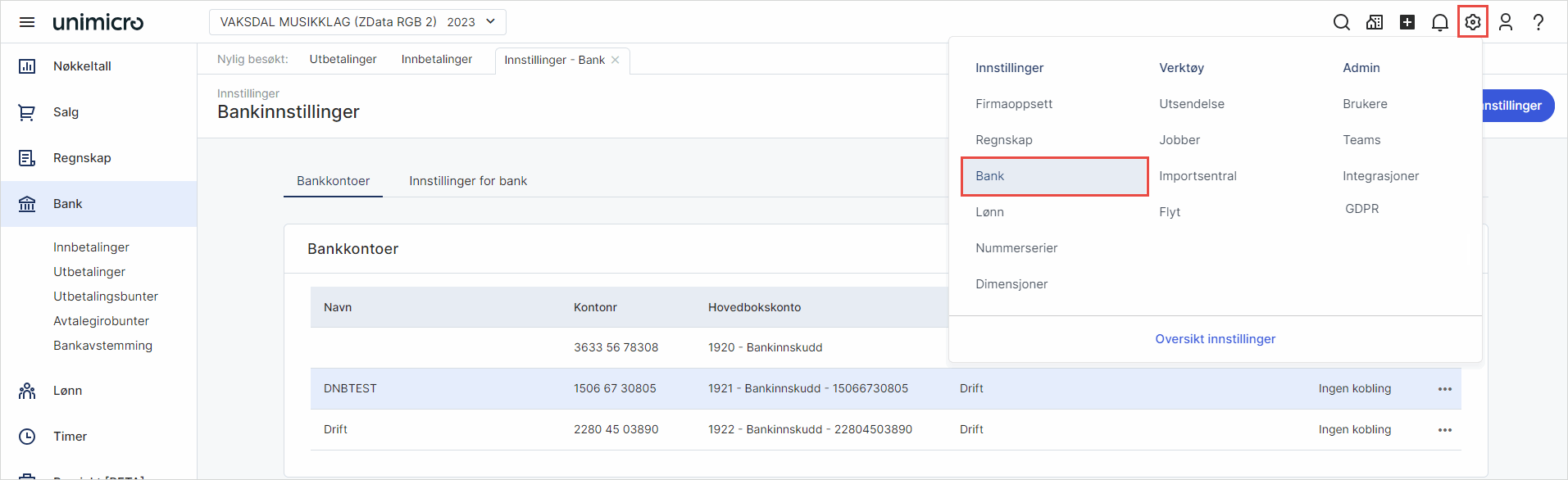
Task: Switch to Innstillinger for bank tab
Action: coord(468,181)
